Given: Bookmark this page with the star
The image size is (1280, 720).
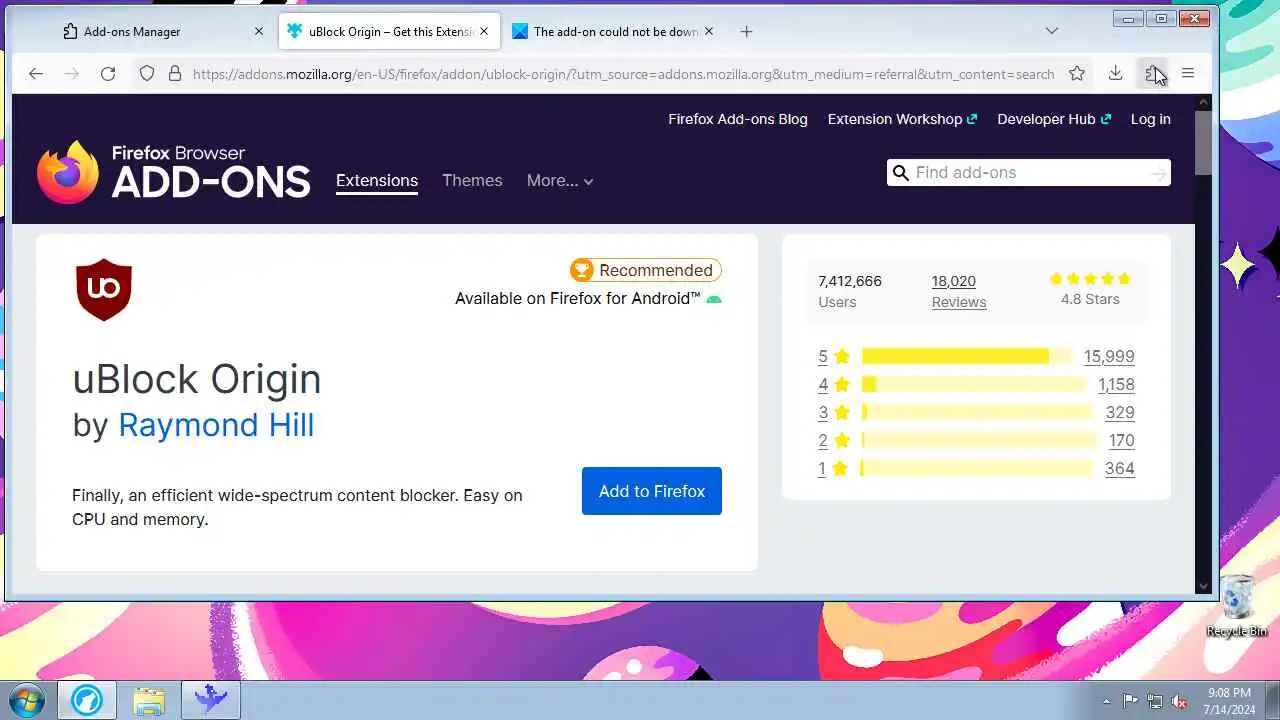Looking at the screenshot, I should click(1077, 73).
